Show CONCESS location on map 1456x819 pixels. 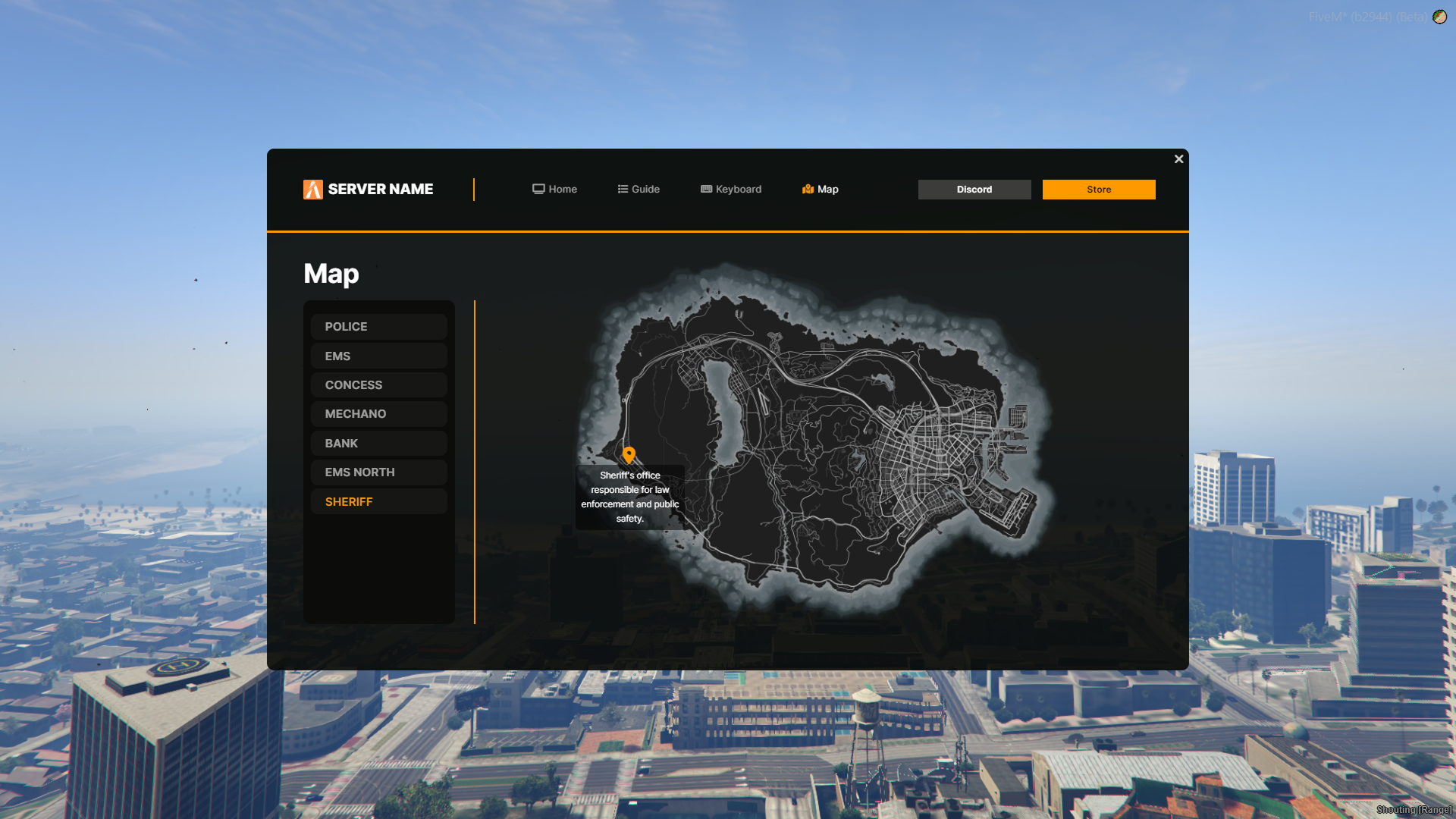(378, 385)
